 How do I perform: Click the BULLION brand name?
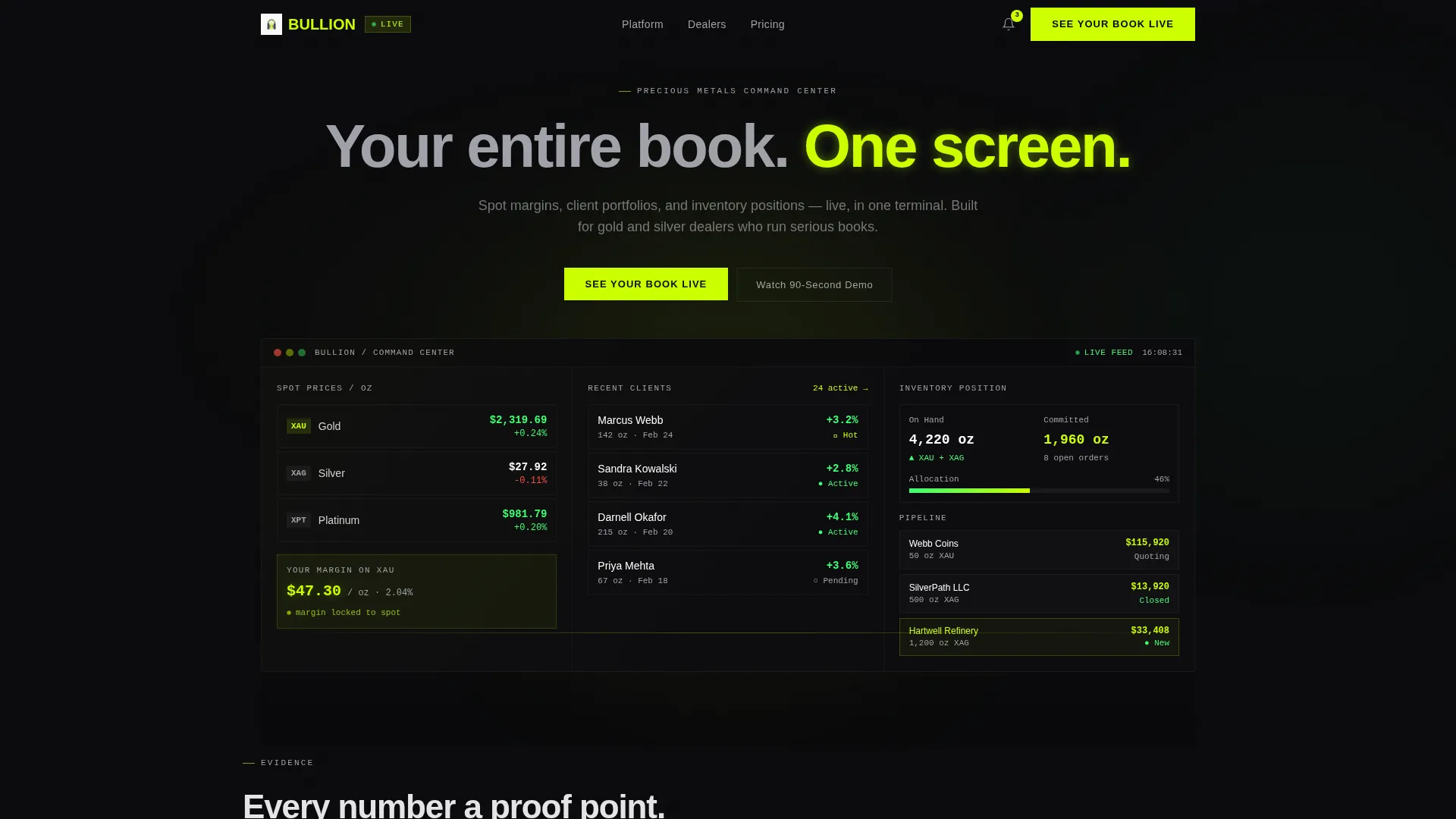pos(322,24)
